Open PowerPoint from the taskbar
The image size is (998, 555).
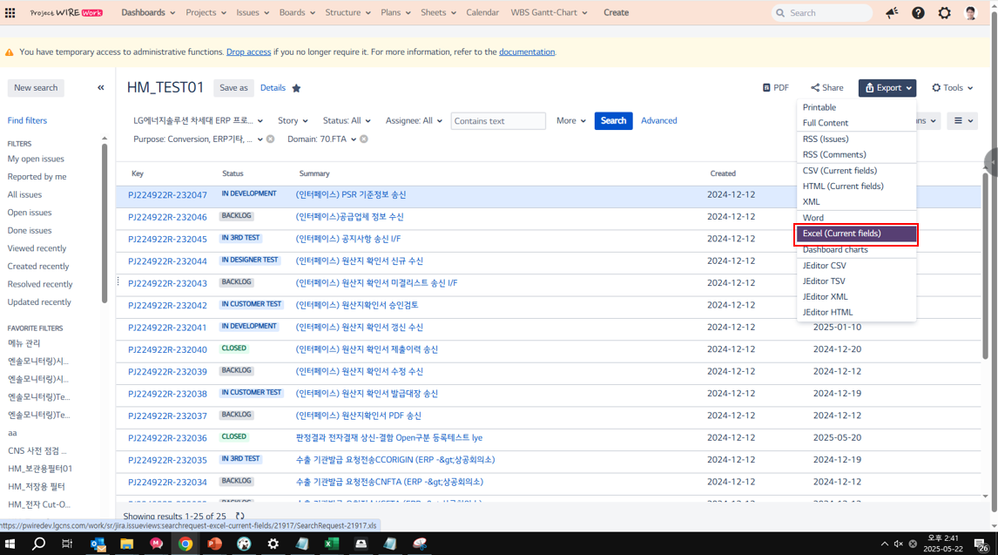(214, 544)
